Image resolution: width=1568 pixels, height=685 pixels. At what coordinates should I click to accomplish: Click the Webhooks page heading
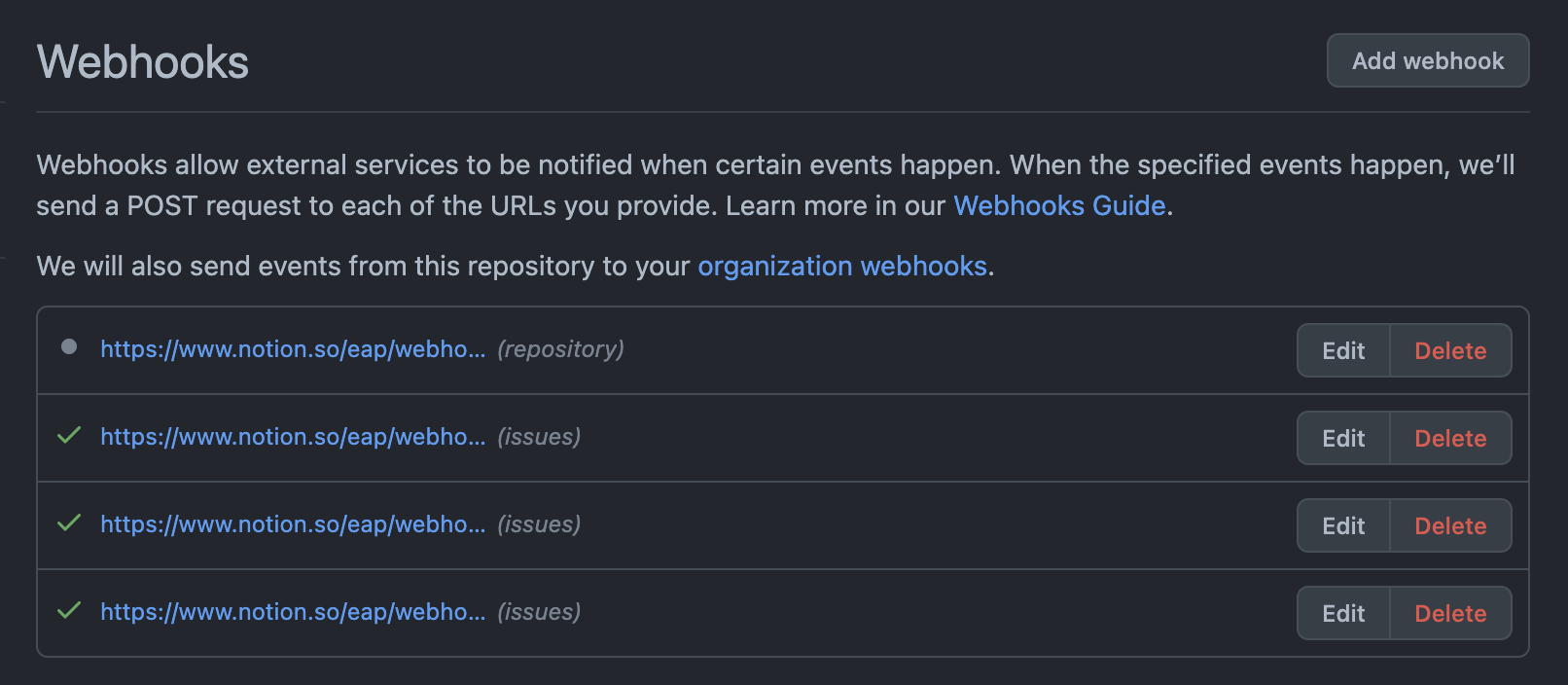(143, 62)
